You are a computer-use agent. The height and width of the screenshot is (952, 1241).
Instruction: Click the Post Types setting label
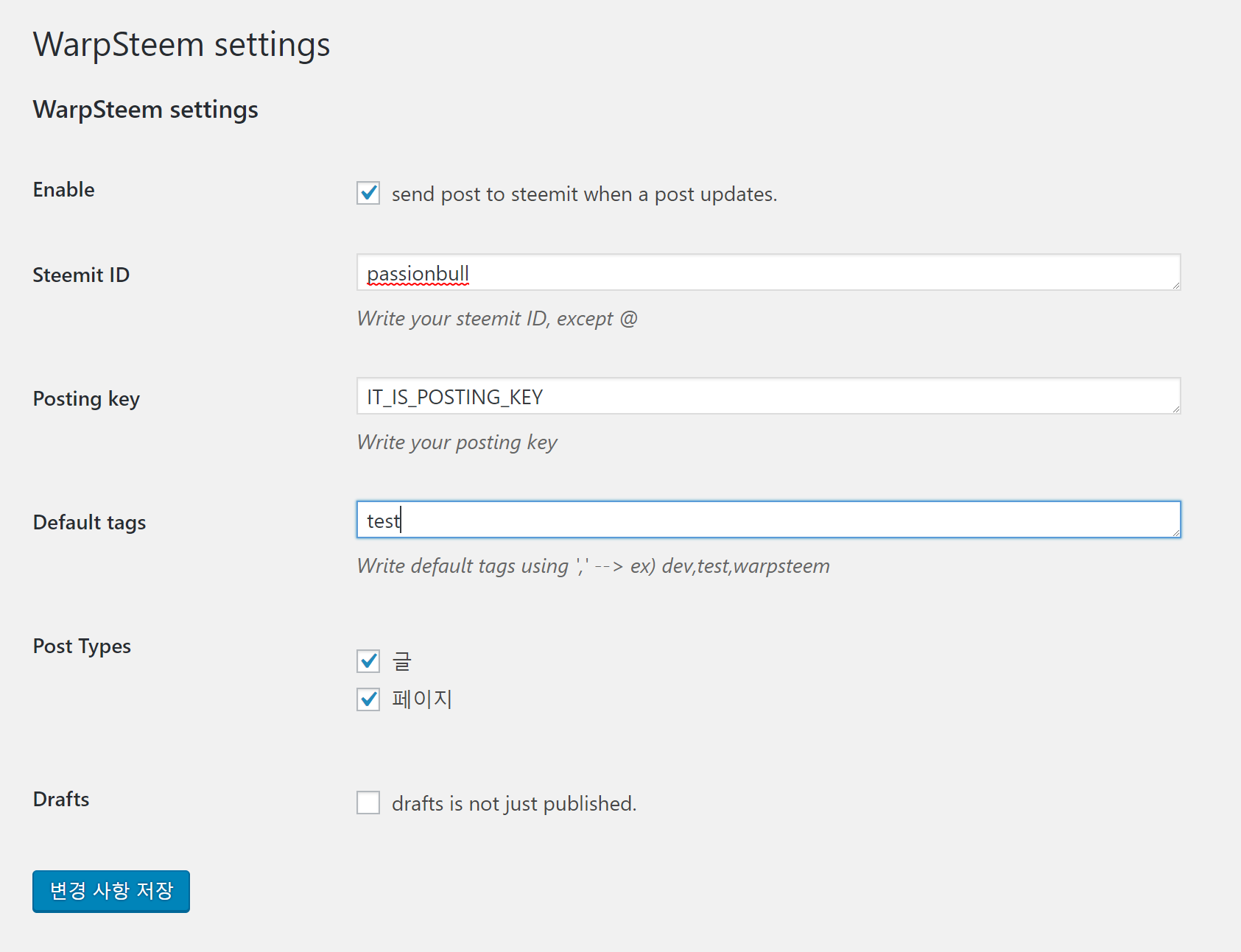pyautogui.click(x=82, y=646)
